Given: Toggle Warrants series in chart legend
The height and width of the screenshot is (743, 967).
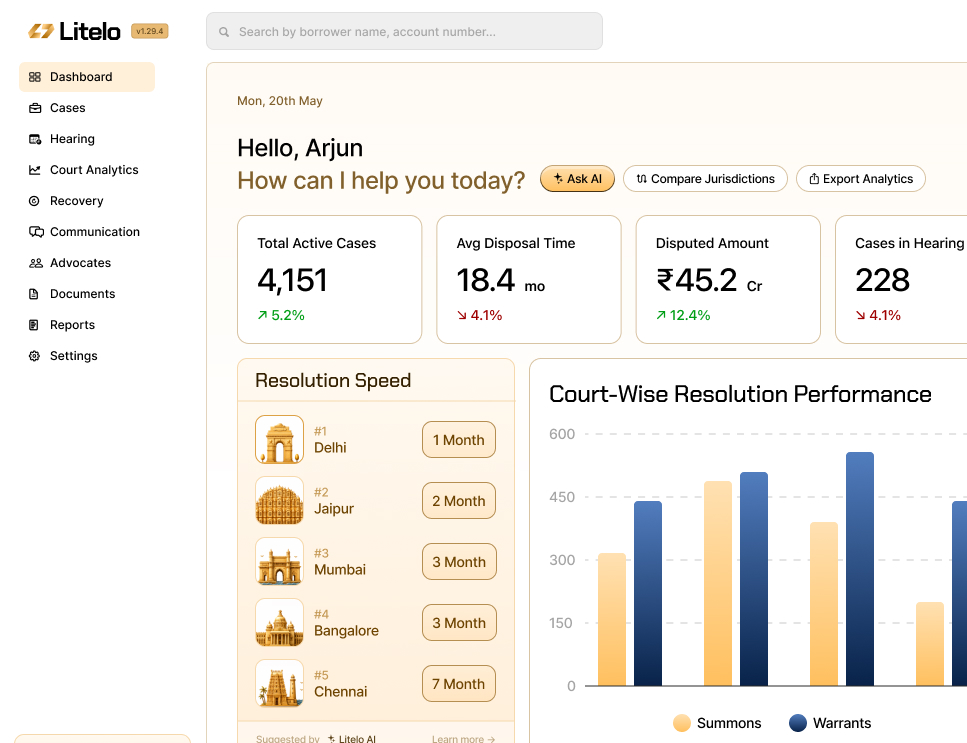Looking at the screenshot, I should (x=830, y=723).
